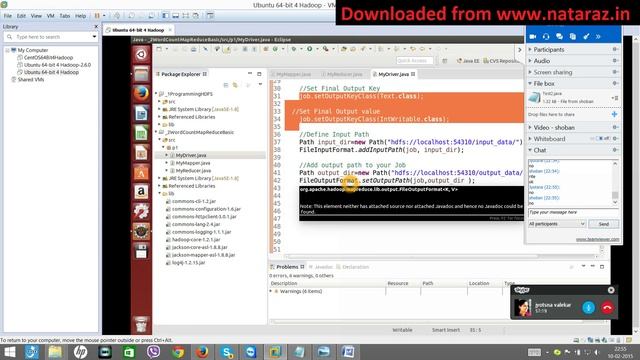The height and width of the screenshot is (360, 640).
Task: Toggle Whiteboard on/off switch
Action: point(602,139)
